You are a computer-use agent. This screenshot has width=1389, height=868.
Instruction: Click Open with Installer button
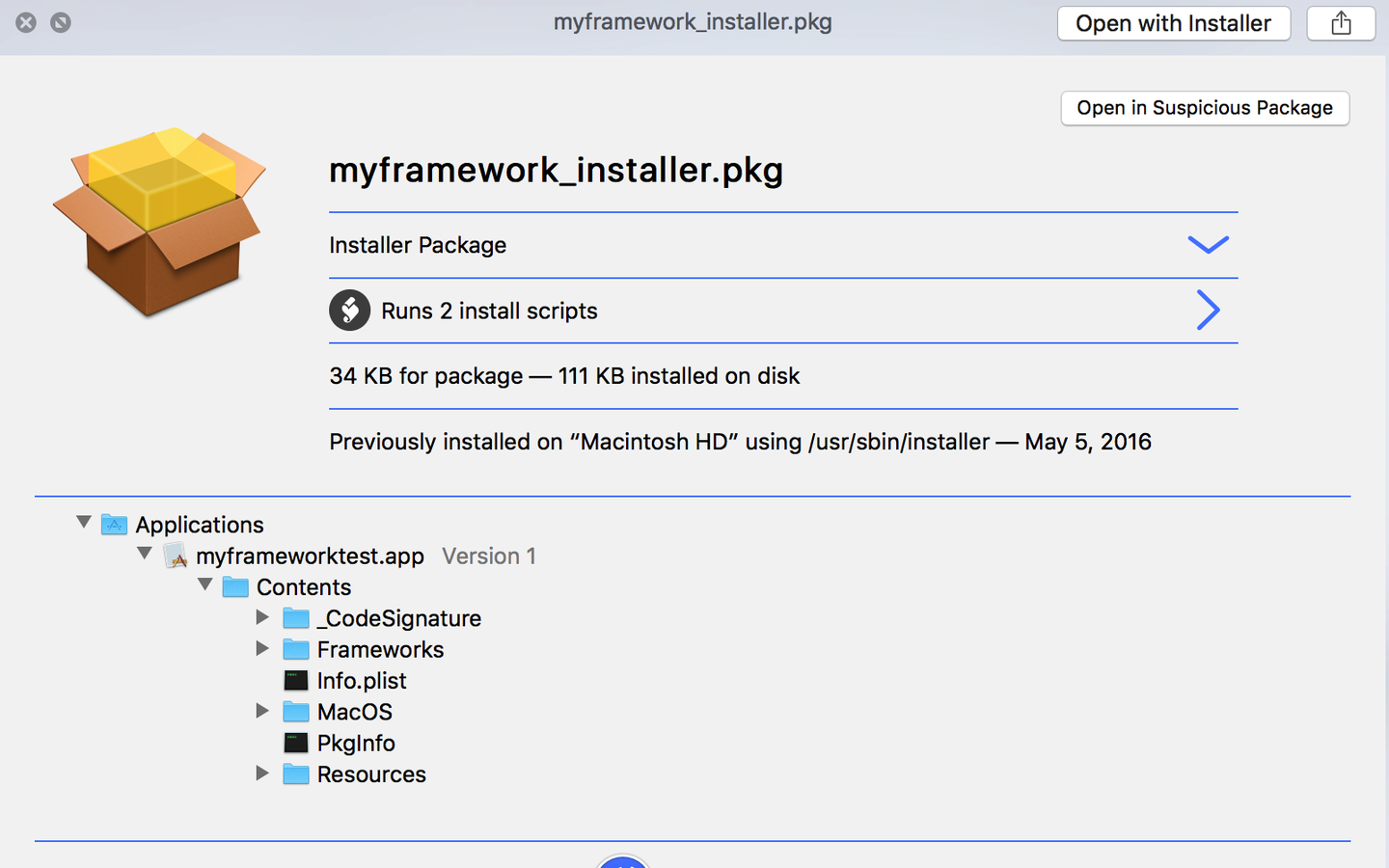(x=1173, y=23)
